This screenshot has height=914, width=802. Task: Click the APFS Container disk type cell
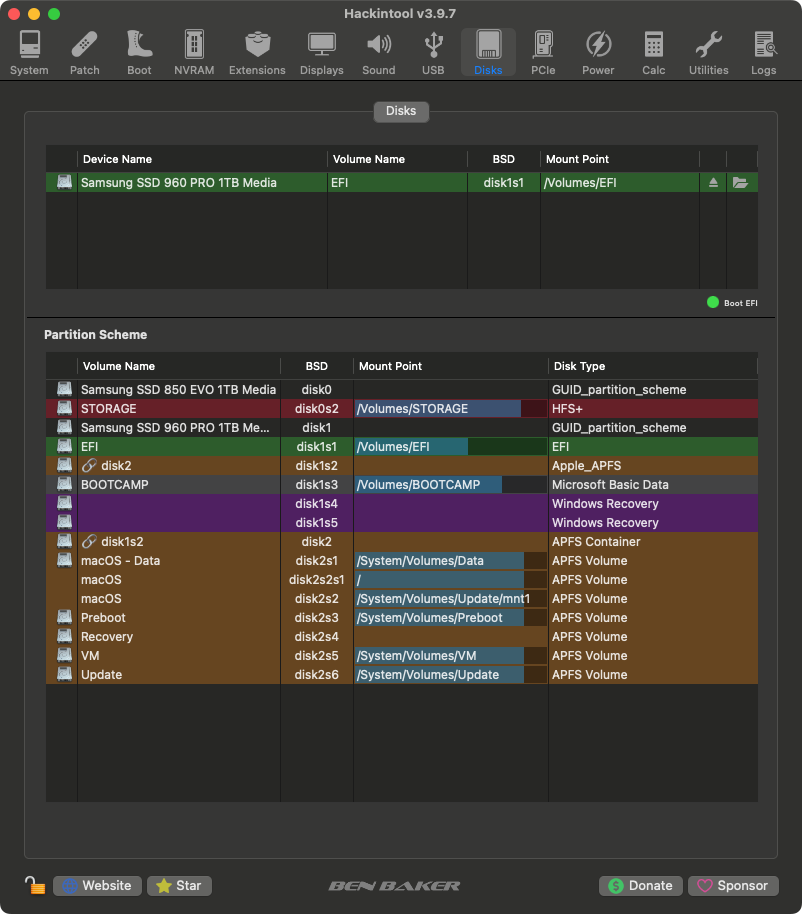(653, 542)
